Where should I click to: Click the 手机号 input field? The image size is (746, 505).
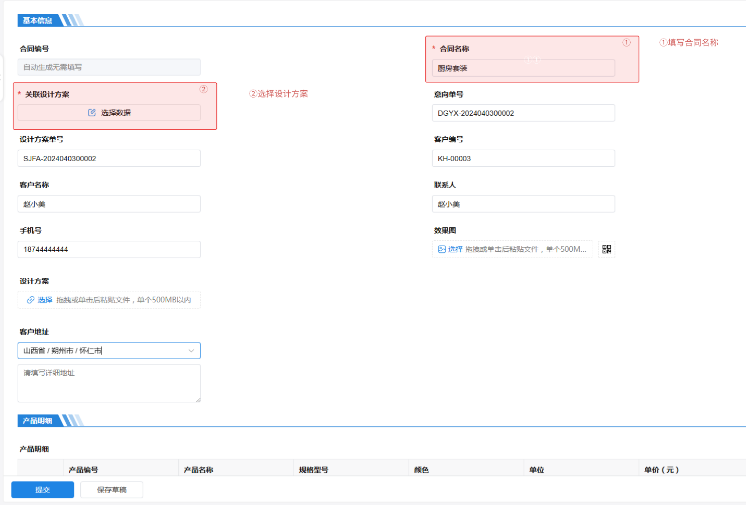109,249
